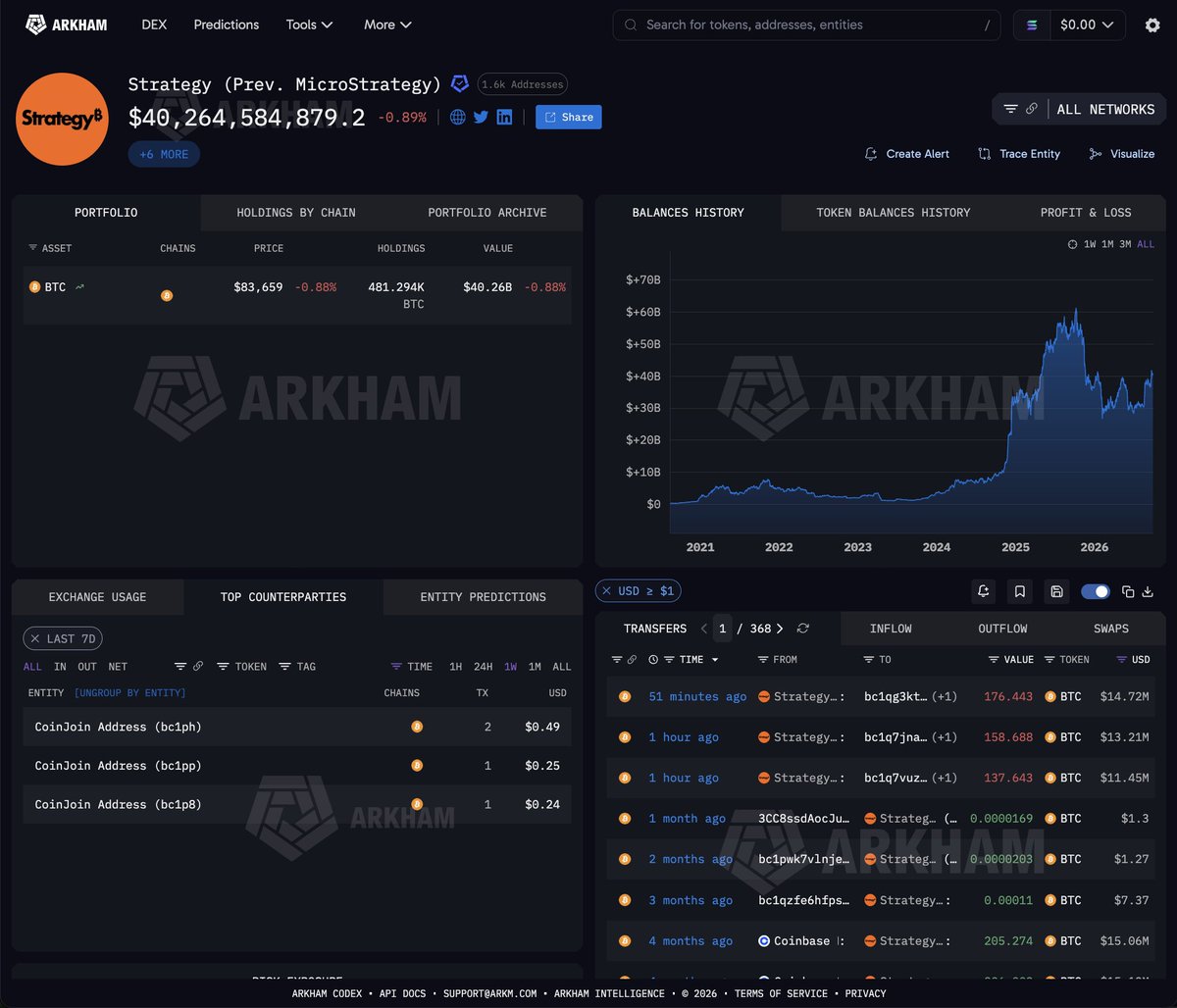Expand the More menu dropdown

(x=387, y=25)
